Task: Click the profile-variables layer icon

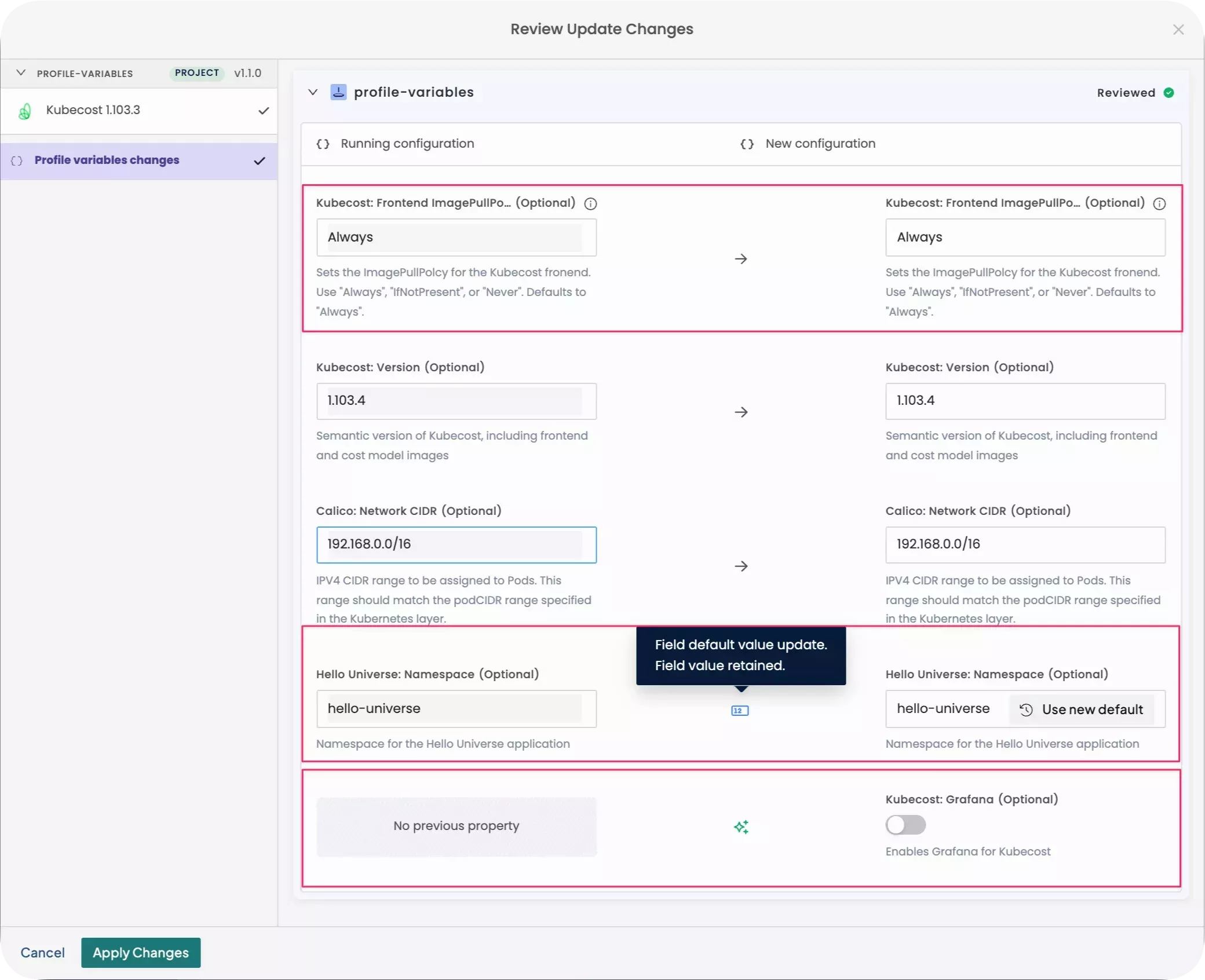Action: pyautogui.click(x=338, y=92)
